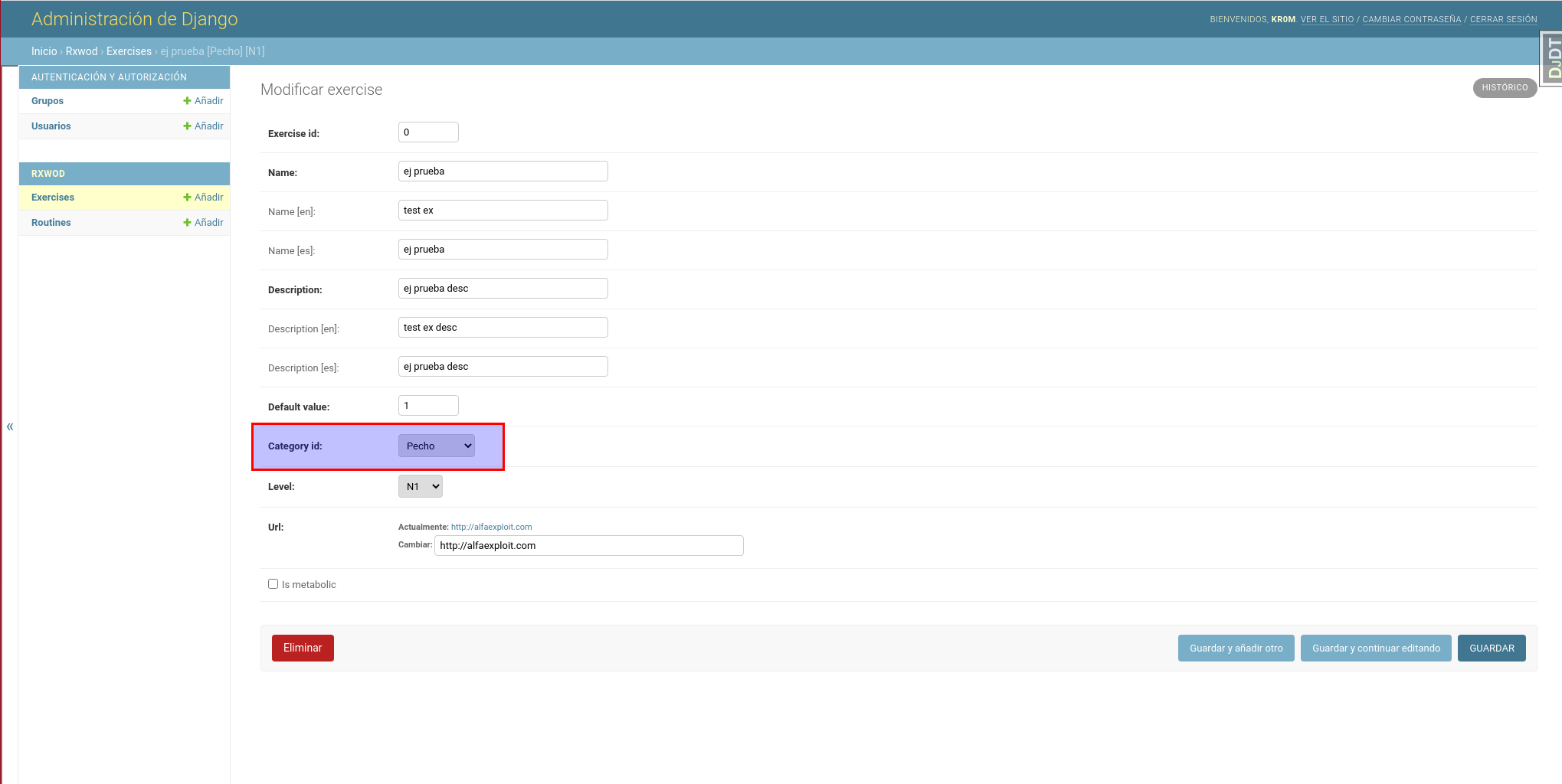The image size is (1562, 784).
Task: Open the Histórico button
Action: pos(1504,88)
